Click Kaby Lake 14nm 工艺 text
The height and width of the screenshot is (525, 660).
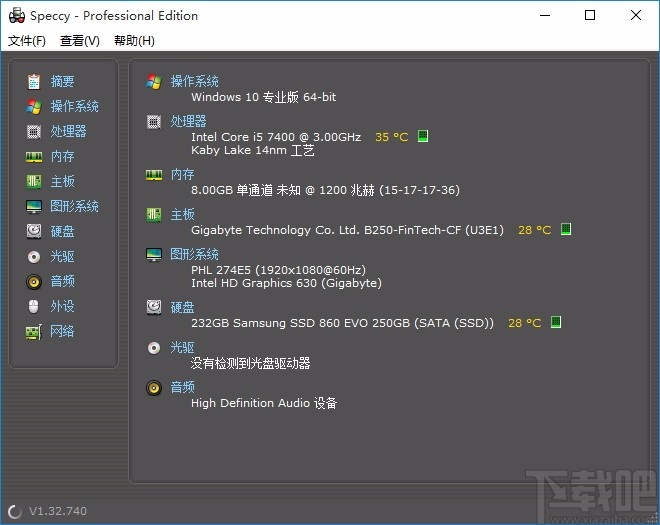tap(253, 150)
